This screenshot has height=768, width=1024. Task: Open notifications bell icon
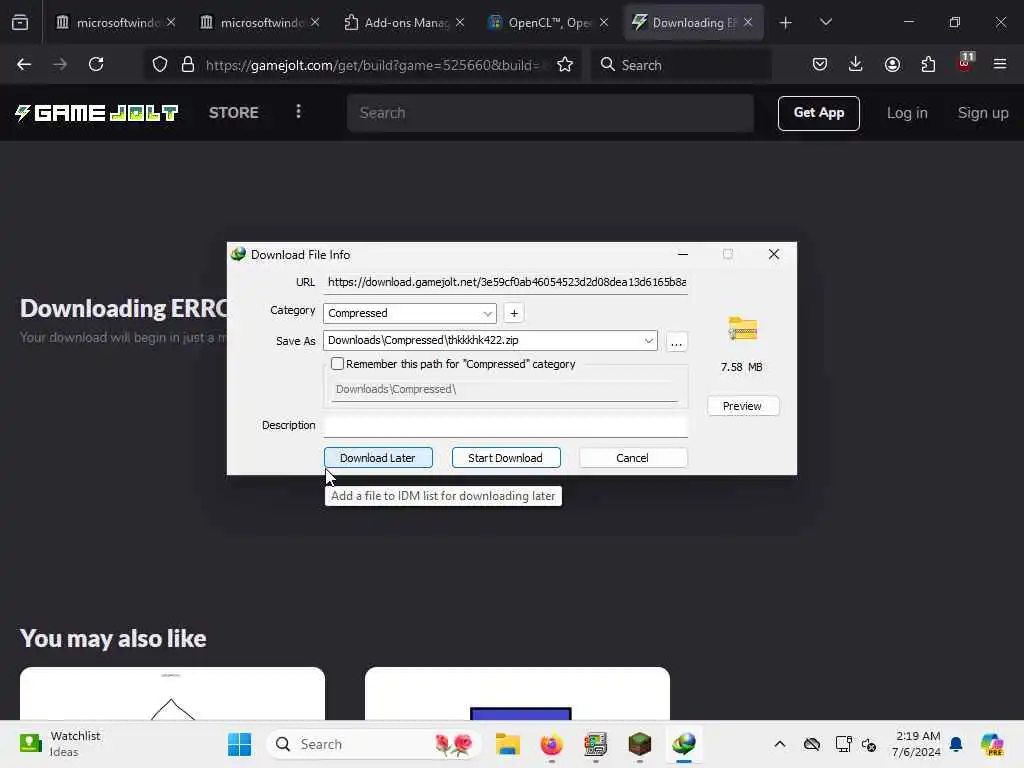956,744
